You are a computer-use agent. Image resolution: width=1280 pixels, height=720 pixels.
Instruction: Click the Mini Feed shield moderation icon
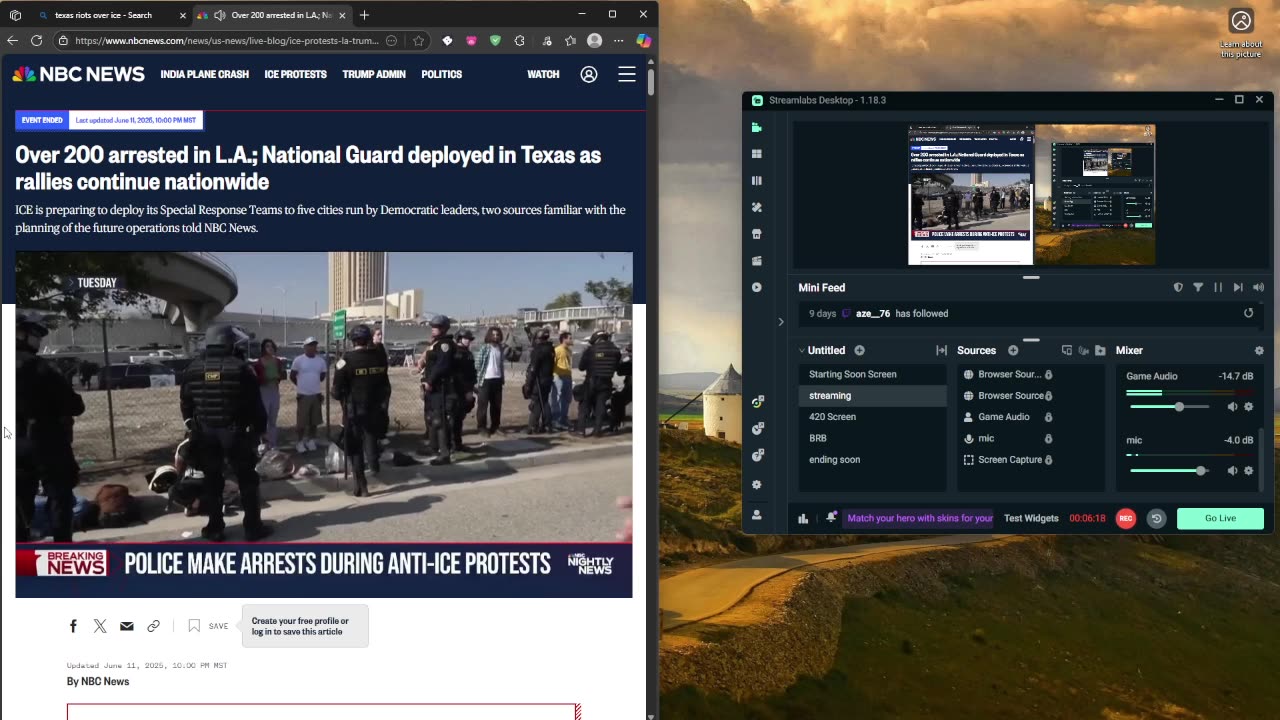click(1178, 287)
